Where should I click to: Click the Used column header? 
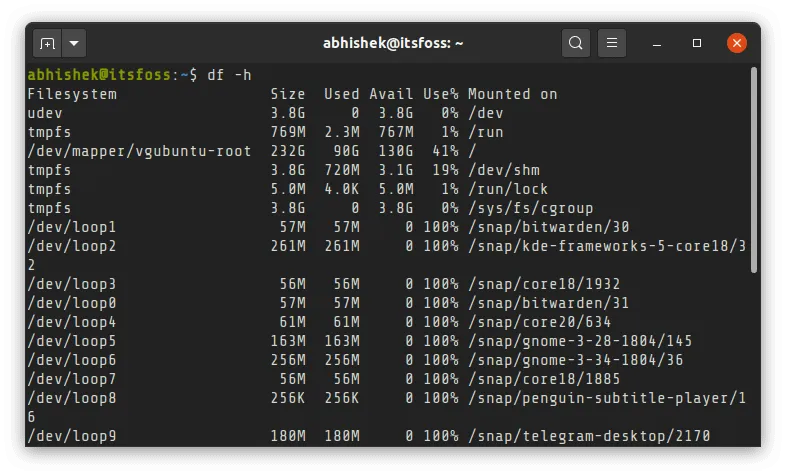[x=342, y=94]
